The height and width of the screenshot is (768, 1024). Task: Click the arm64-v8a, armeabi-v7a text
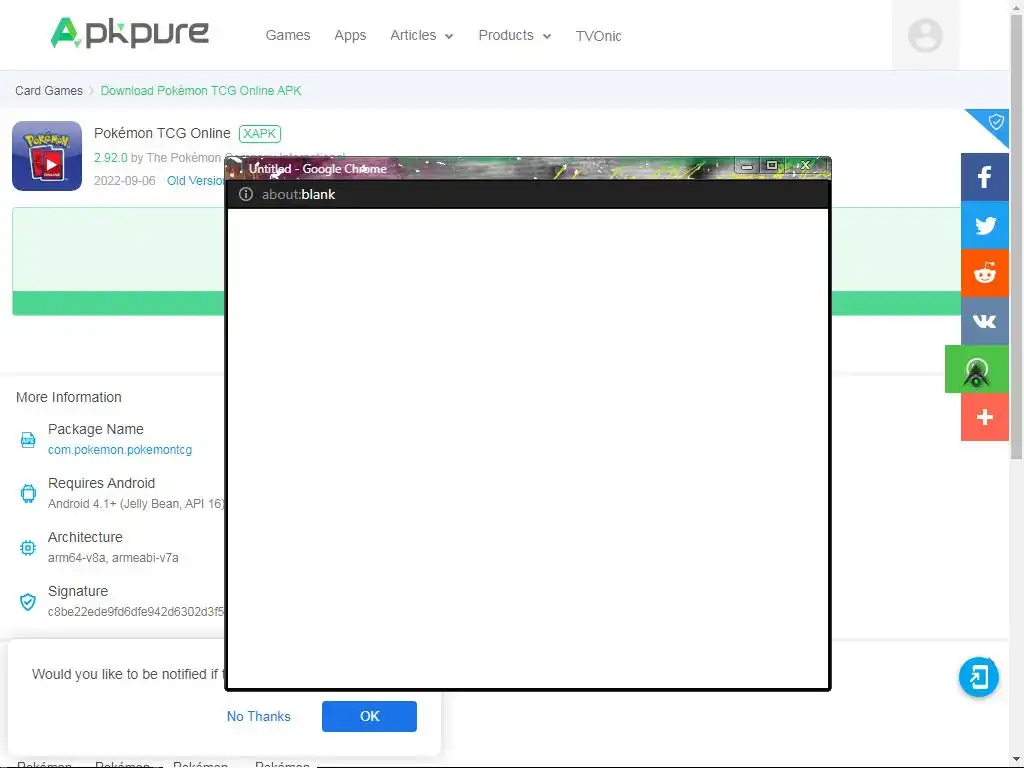click(113, 558)
